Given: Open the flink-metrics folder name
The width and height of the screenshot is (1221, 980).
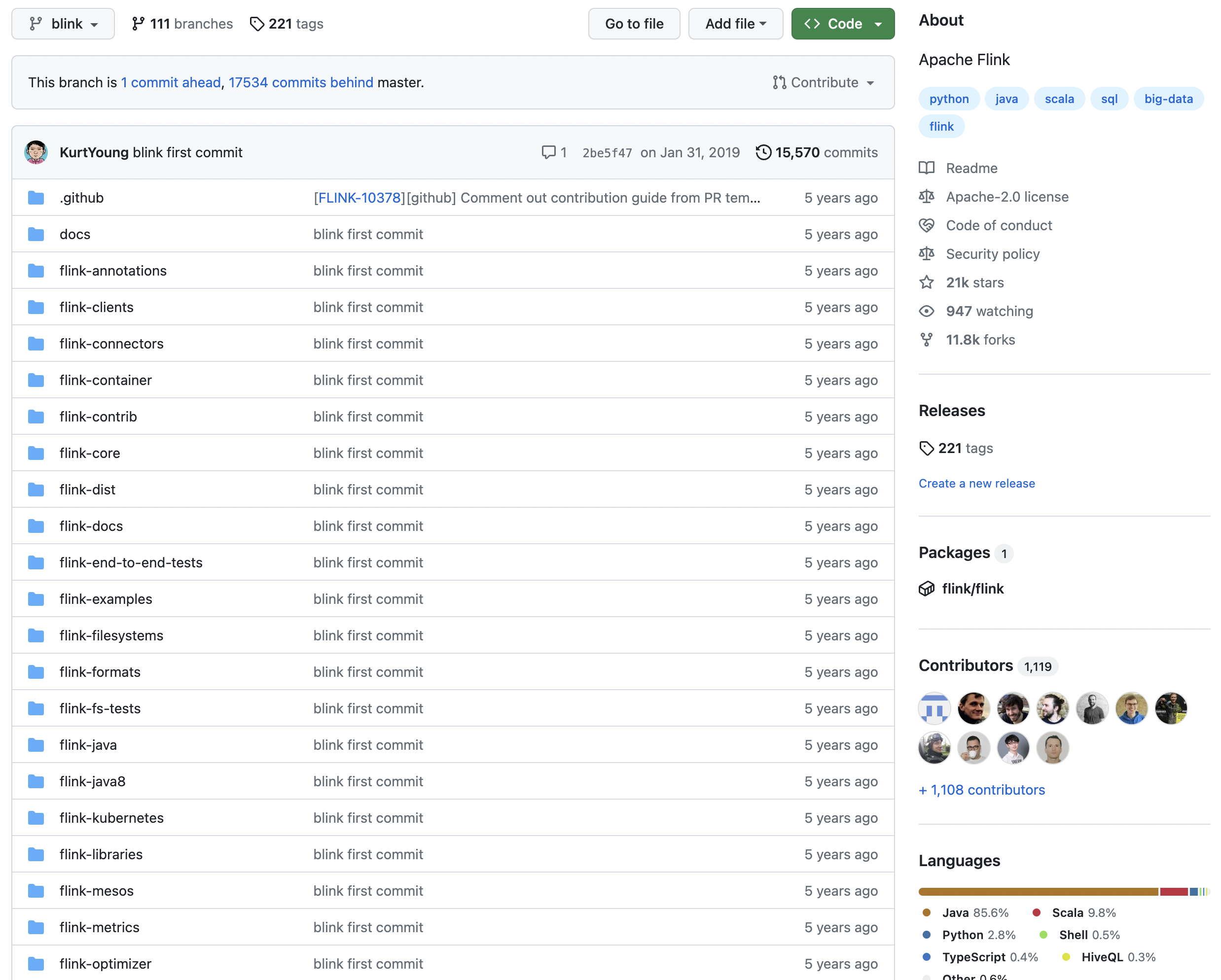Looking at the screenshot, I should pyautogui.click(x=99, y=927).
